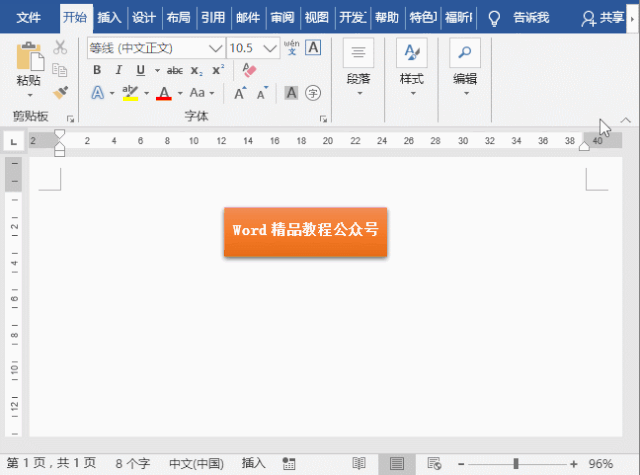This screenshot has height=475, width=640.
Task: Clear all formatting with eraser icon
Action: pyautogui.click(x=249, y=70)
